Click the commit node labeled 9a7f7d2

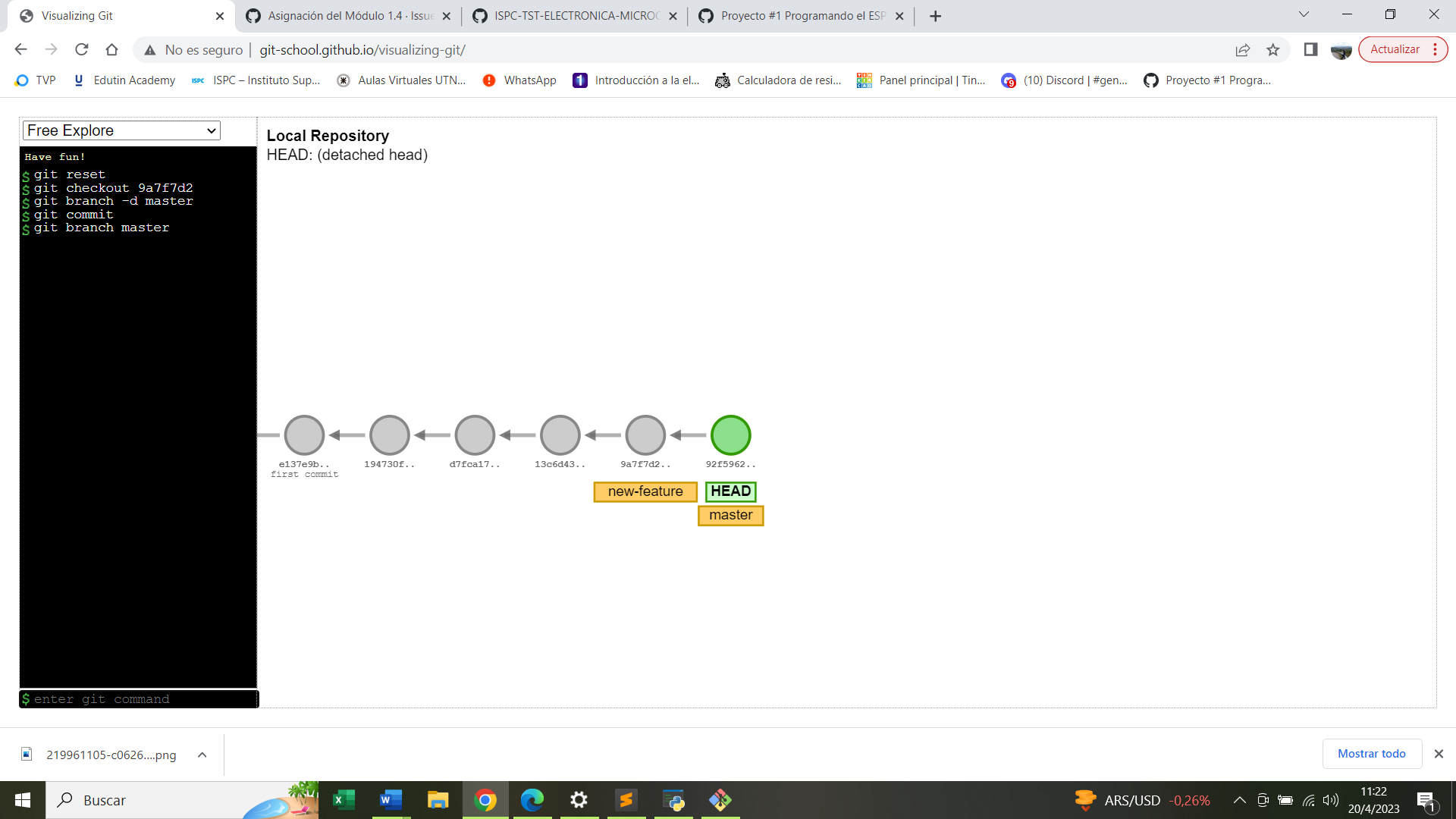645,435
